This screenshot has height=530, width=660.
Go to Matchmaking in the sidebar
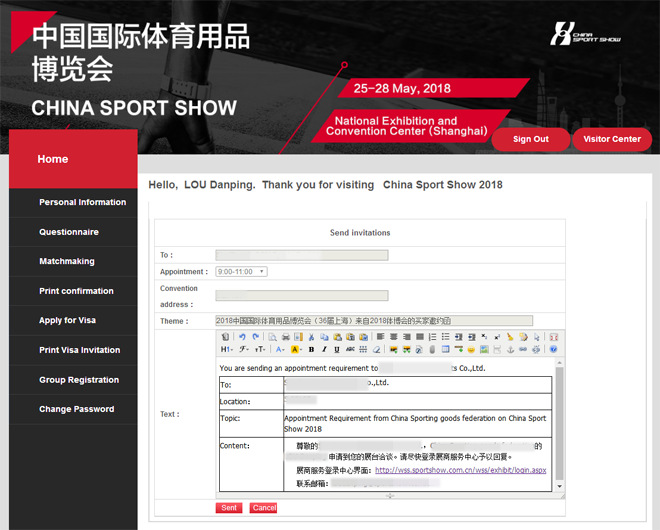coord(67,262)
